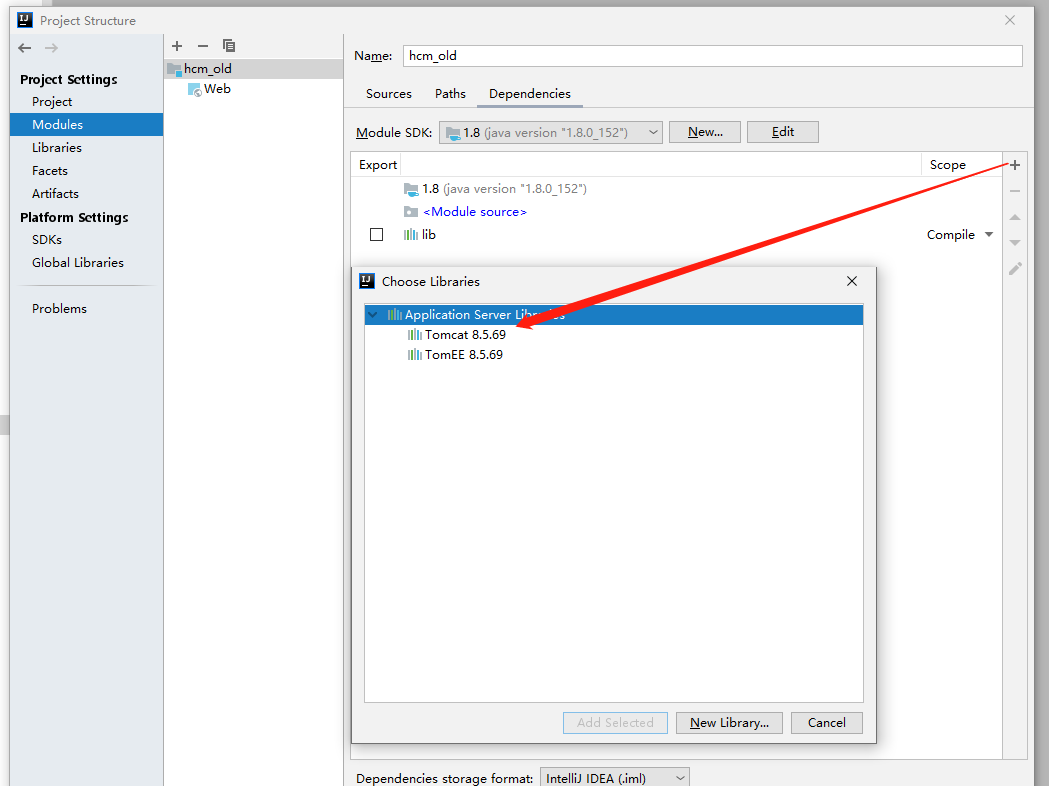Close the Project Structure window

tap(1010, 20)
